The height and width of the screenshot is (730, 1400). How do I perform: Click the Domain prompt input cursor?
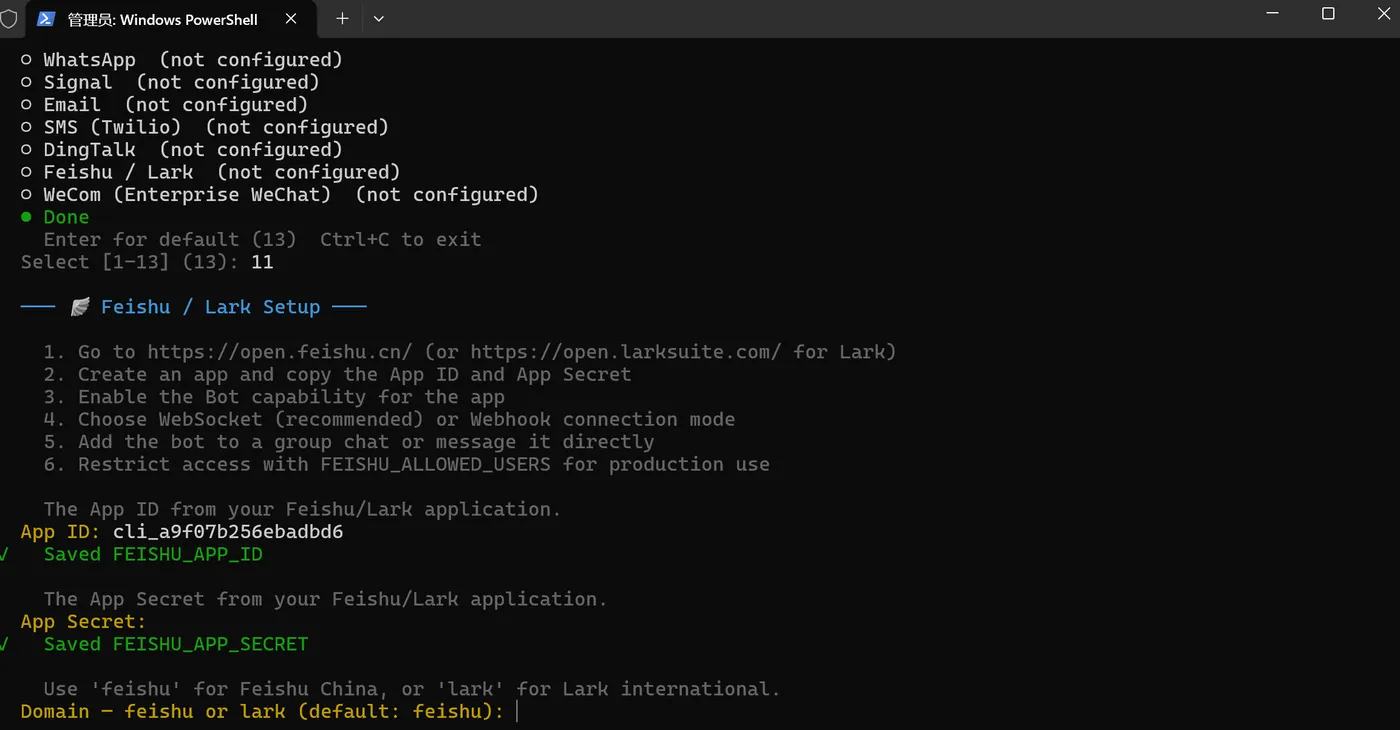click(x=517, y=712)
